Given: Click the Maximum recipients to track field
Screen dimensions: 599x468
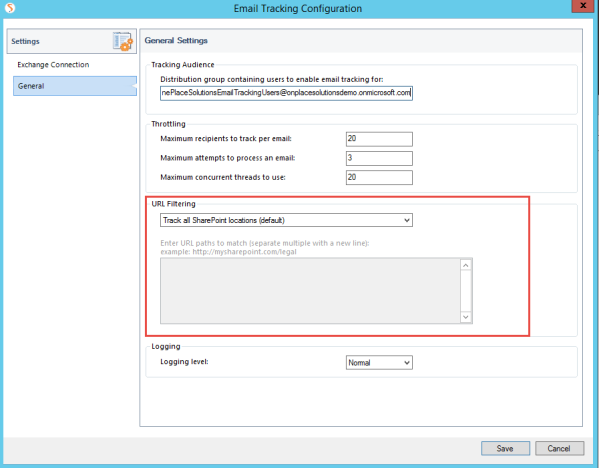Looking at the screenshot, I should click(x=379, y=139).
